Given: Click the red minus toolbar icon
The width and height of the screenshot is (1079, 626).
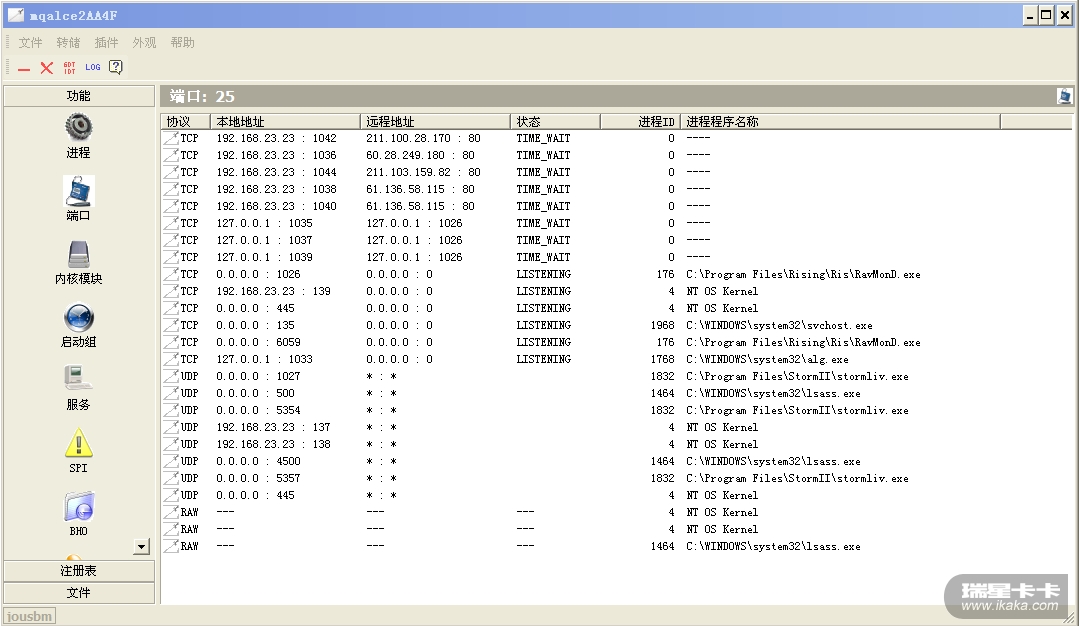Looking at the screenshot, I should click(x=24, y=68).
